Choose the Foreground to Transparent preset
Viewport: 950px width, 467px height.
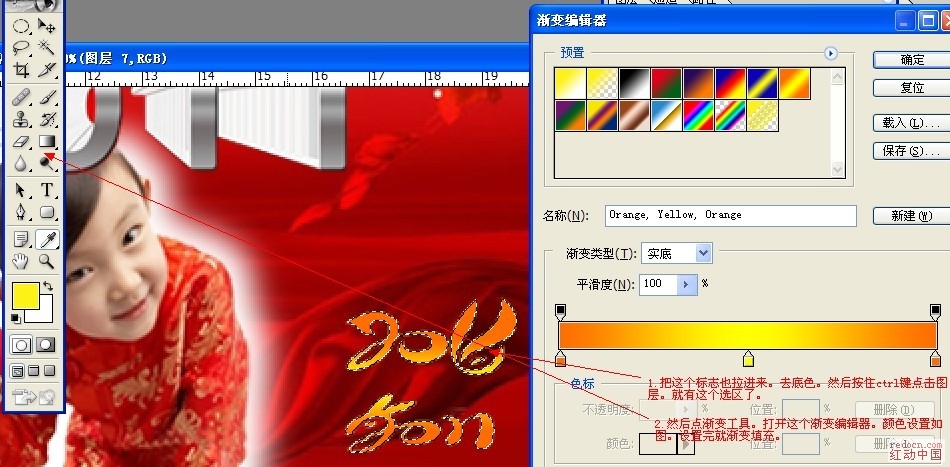click(x=602, y=84)
